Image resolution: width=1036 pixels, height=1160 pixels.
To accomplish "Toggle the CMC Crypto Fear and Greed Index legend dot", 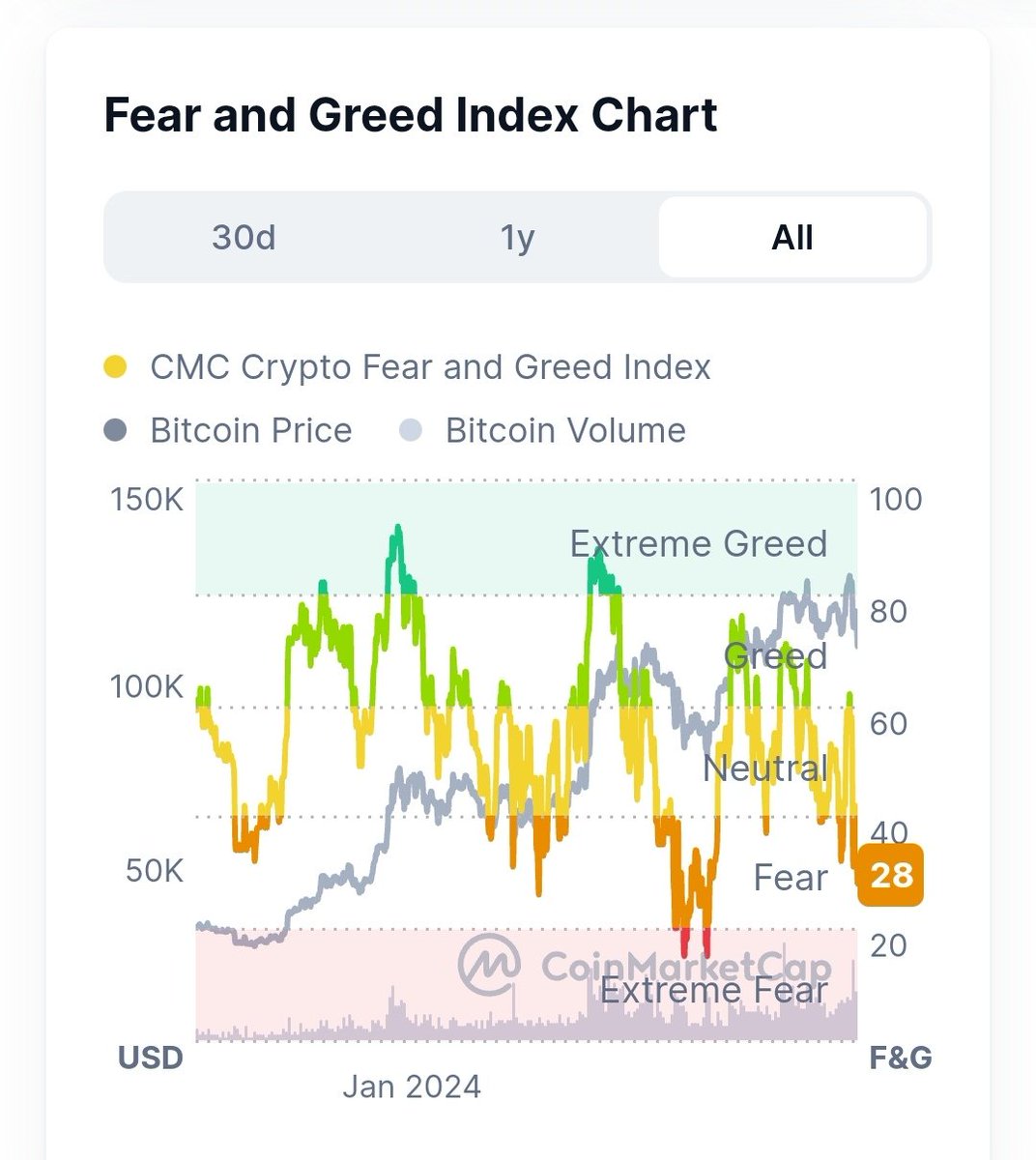I will click(x=115, y=367).
